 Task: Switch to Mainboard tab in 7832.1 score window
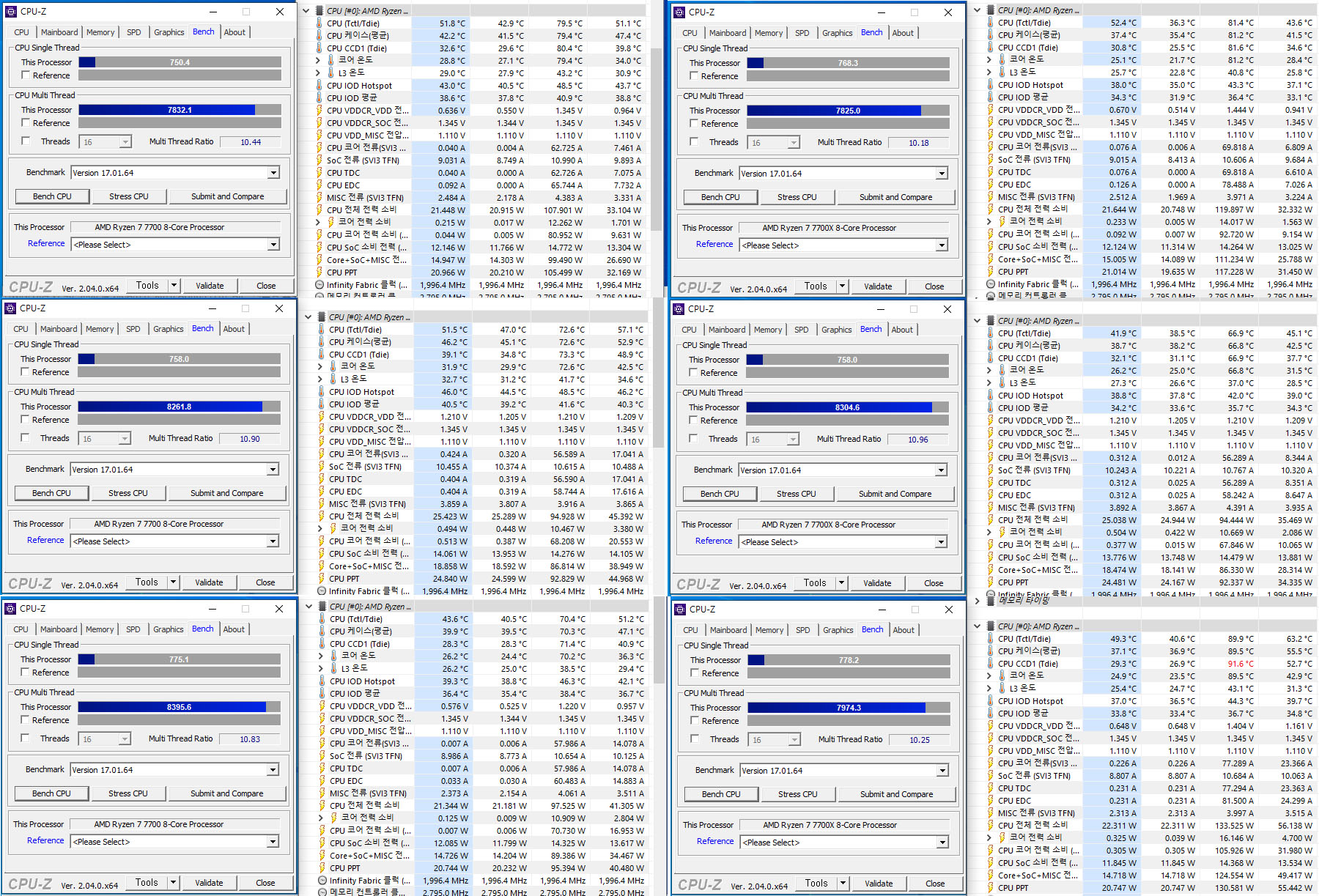click(59, 32)
